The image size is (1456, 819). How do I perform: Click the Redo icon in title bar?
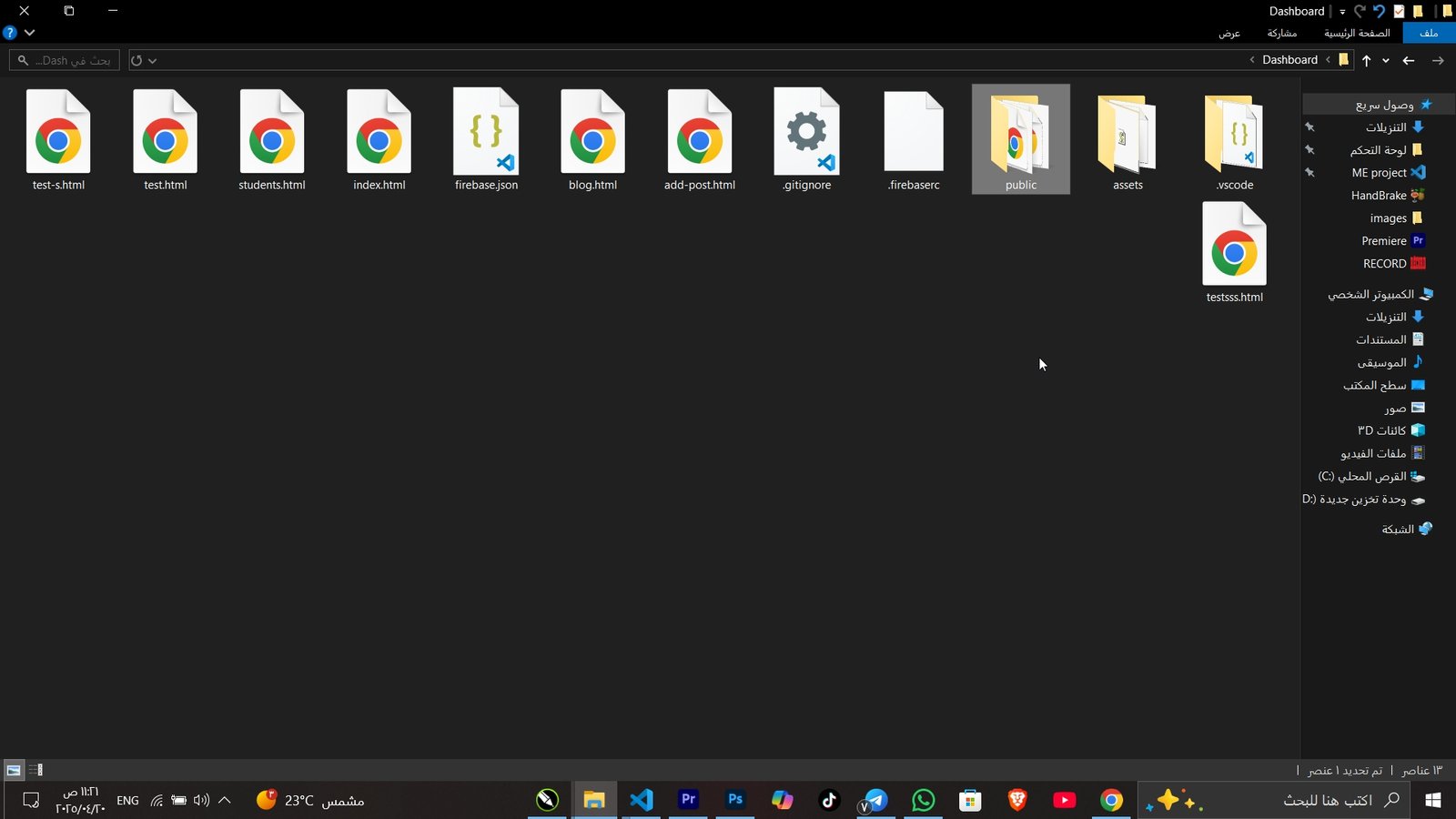[x=1360, y=11]
